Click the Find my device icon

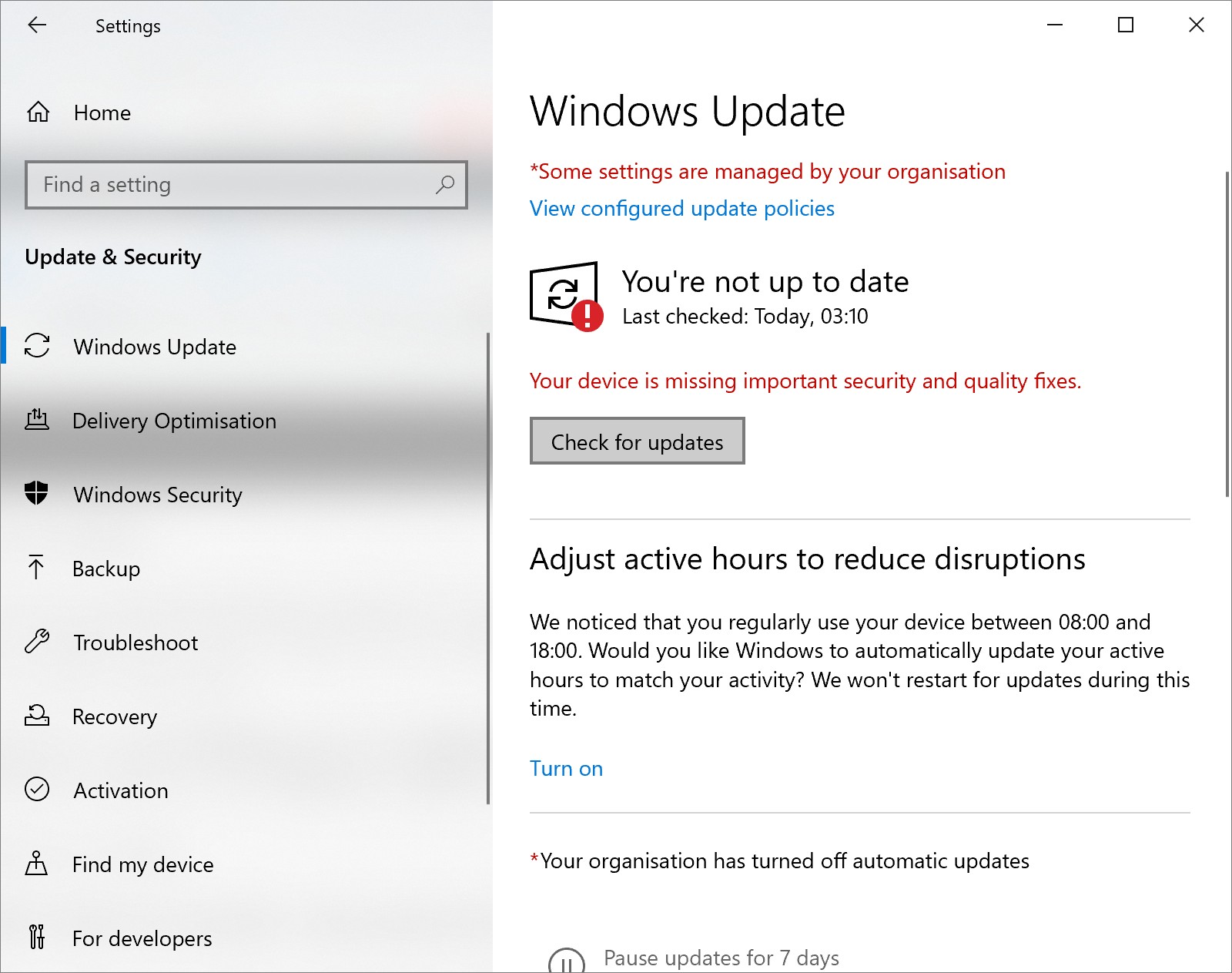36,864
